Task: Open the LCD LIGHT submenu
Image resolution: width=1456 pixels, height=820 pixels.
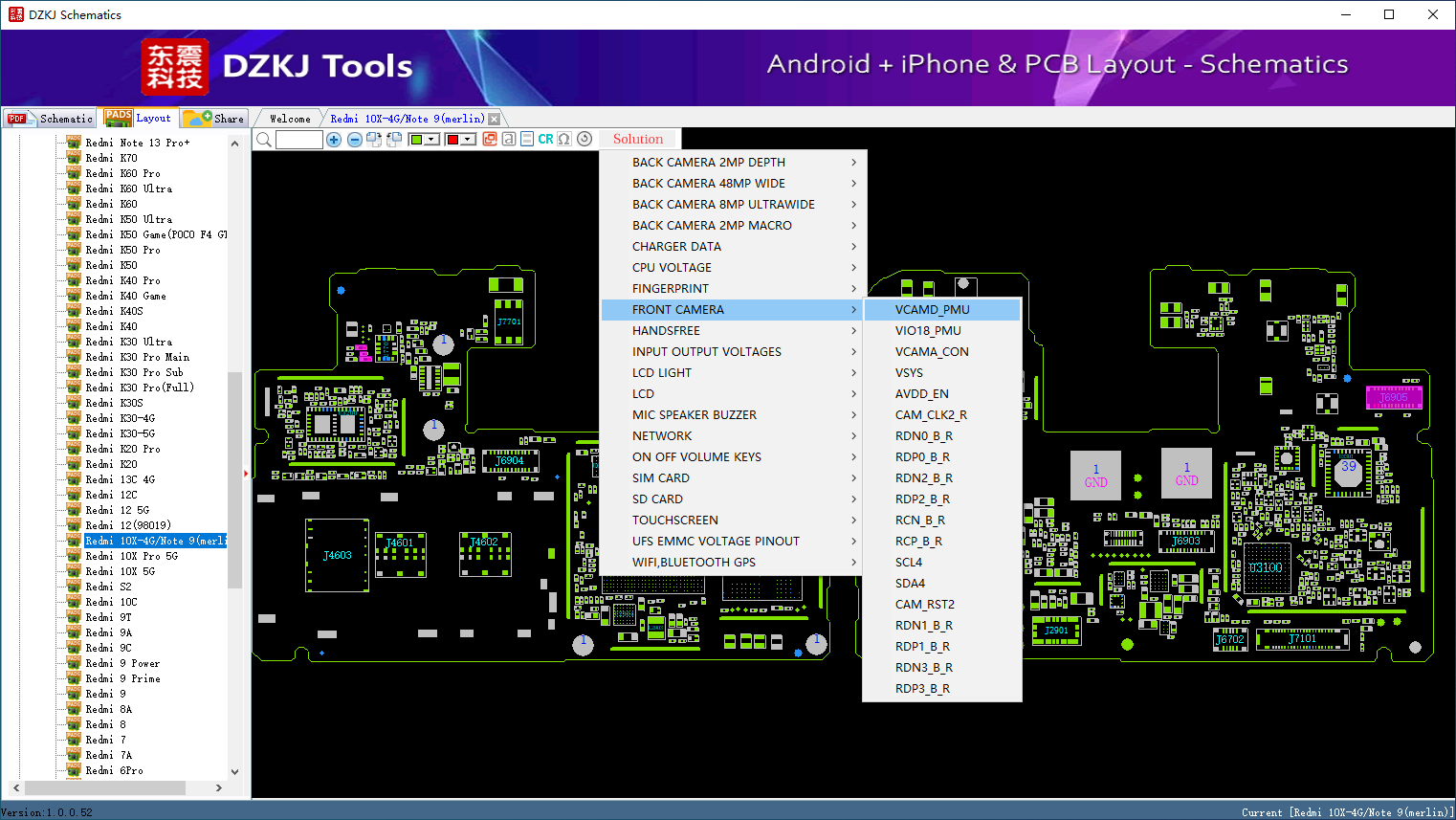Action: point(734,373)
